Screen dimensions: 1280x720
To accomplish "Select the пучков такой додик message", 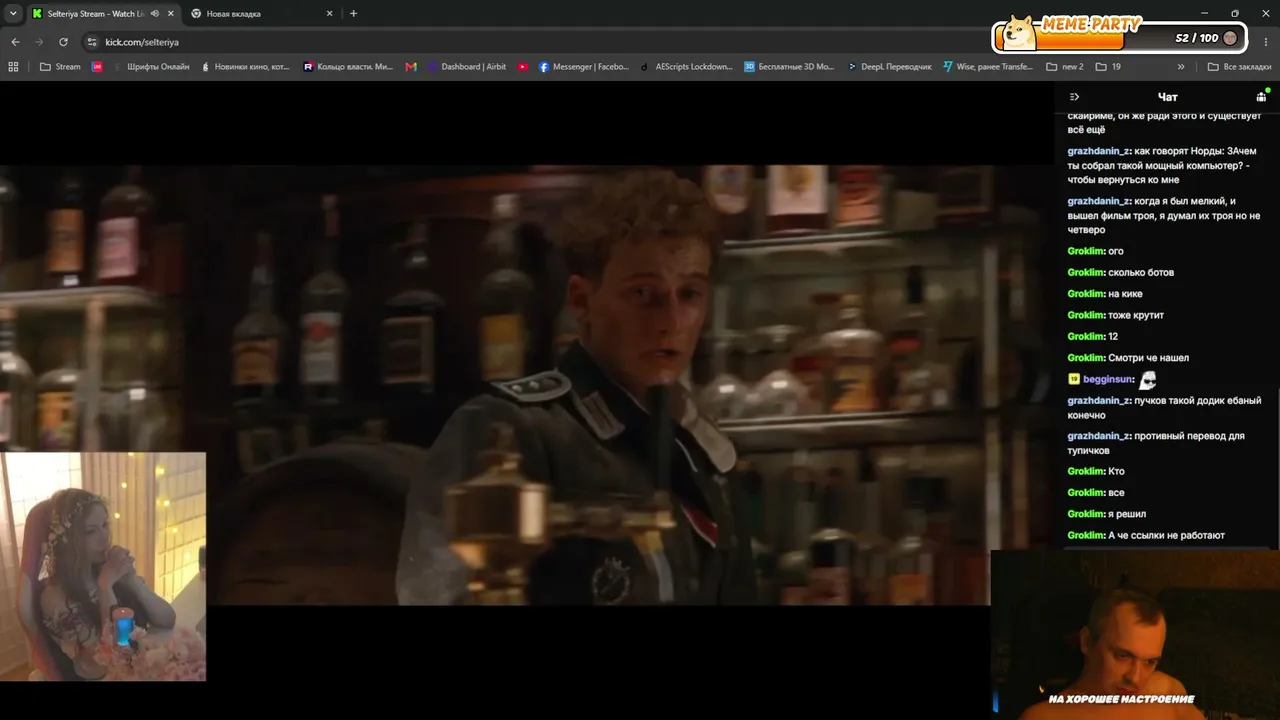I will coord(1163,408).
